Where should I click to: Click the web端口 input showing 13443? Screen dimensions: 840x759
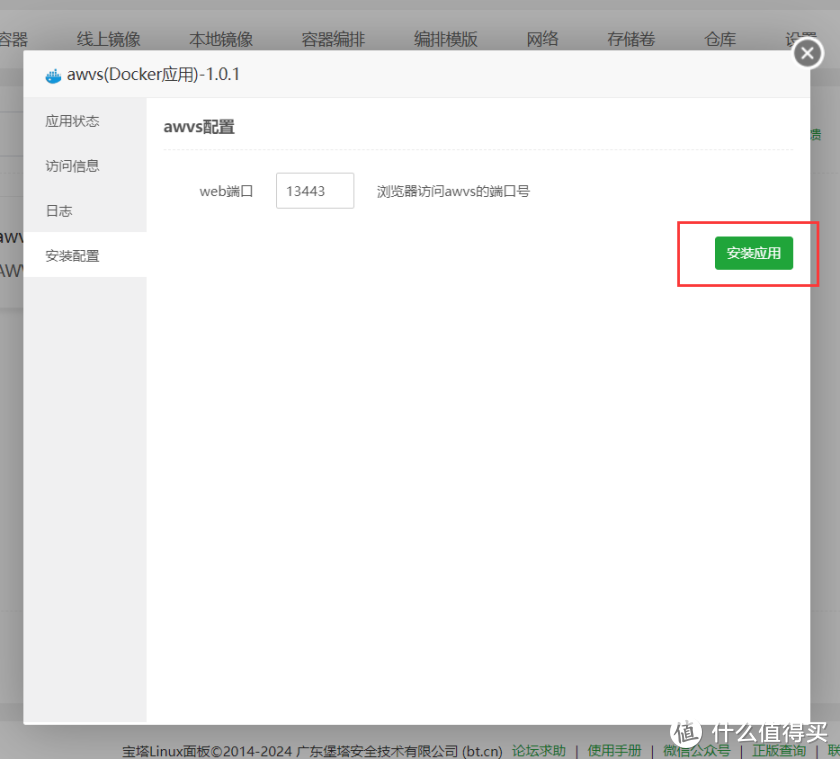click(315, 190)
